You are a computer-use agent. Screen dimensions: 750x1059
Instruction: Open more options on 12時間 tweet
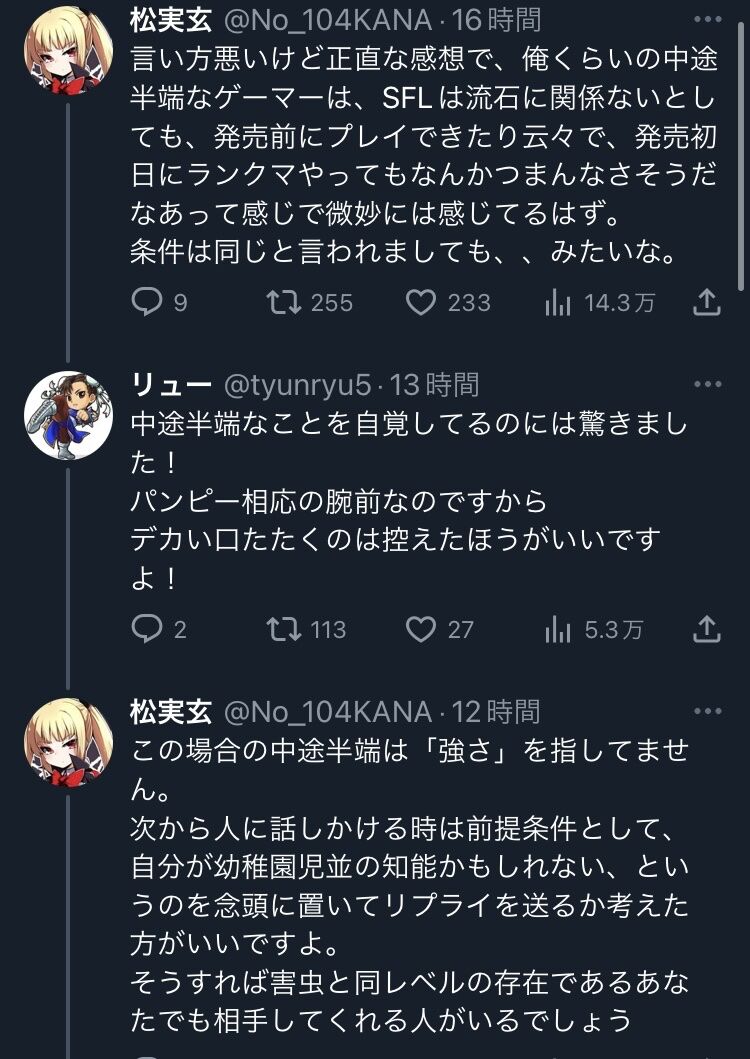[707, 711]
